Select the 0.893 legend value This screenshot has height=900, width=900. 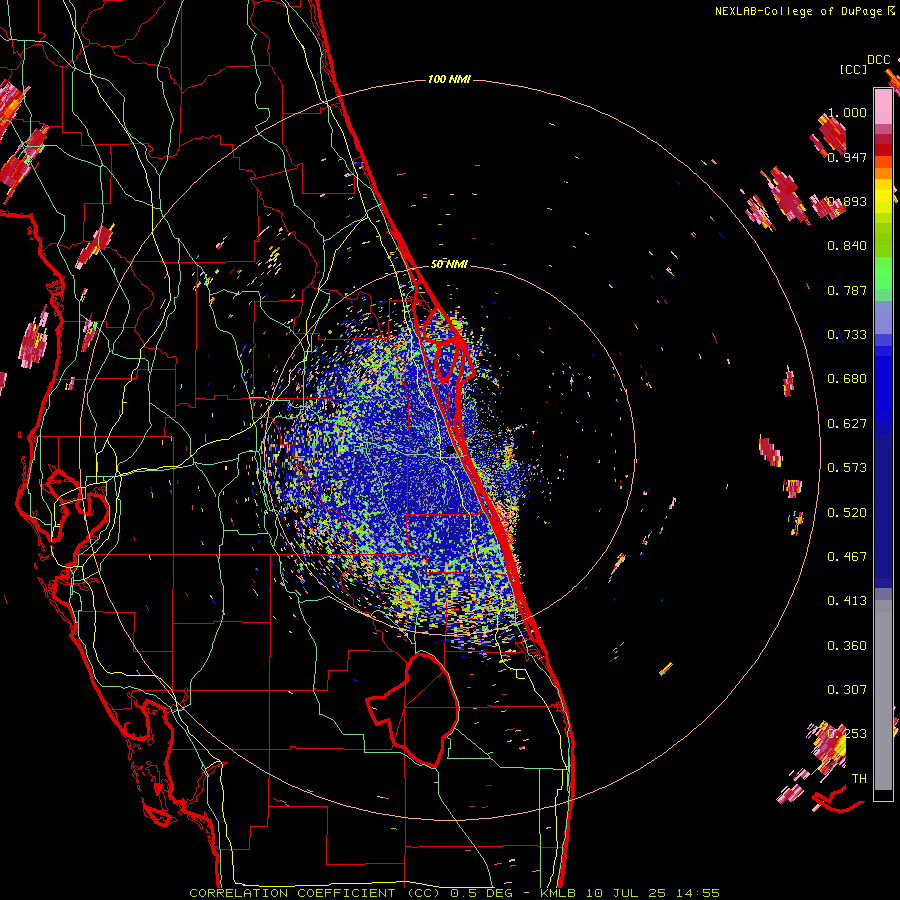click(847, 201)
